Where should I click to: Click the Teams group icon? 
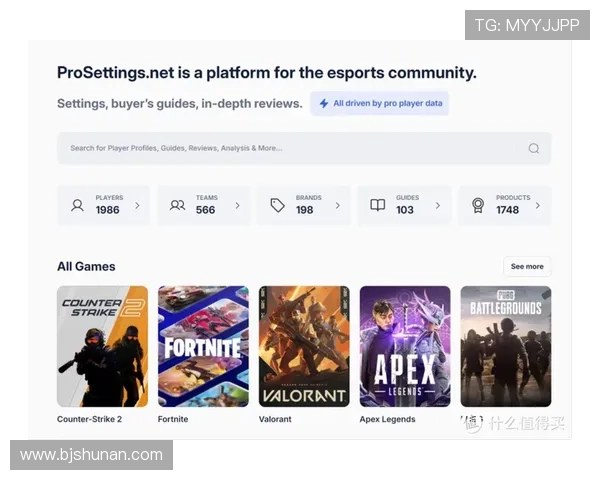pos(177,205)
